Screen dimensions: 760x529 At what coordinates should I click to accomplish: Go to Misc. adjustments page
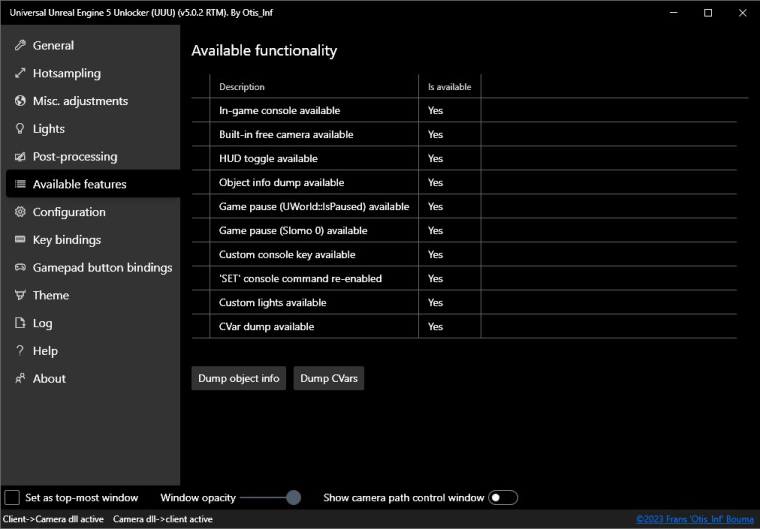(x=93, y=101)
